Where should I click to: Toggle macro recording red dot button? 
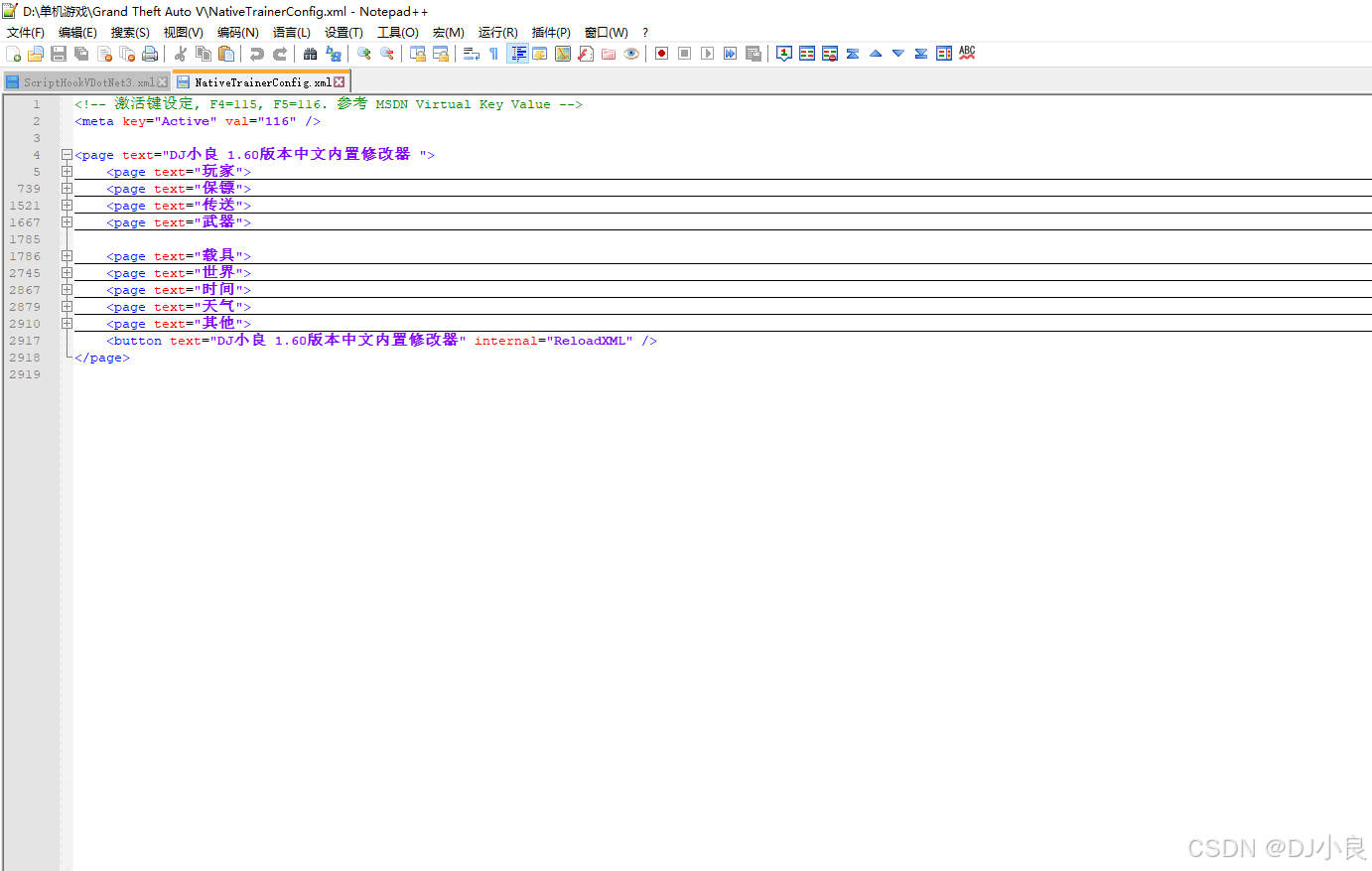click(x=661, y=54)
